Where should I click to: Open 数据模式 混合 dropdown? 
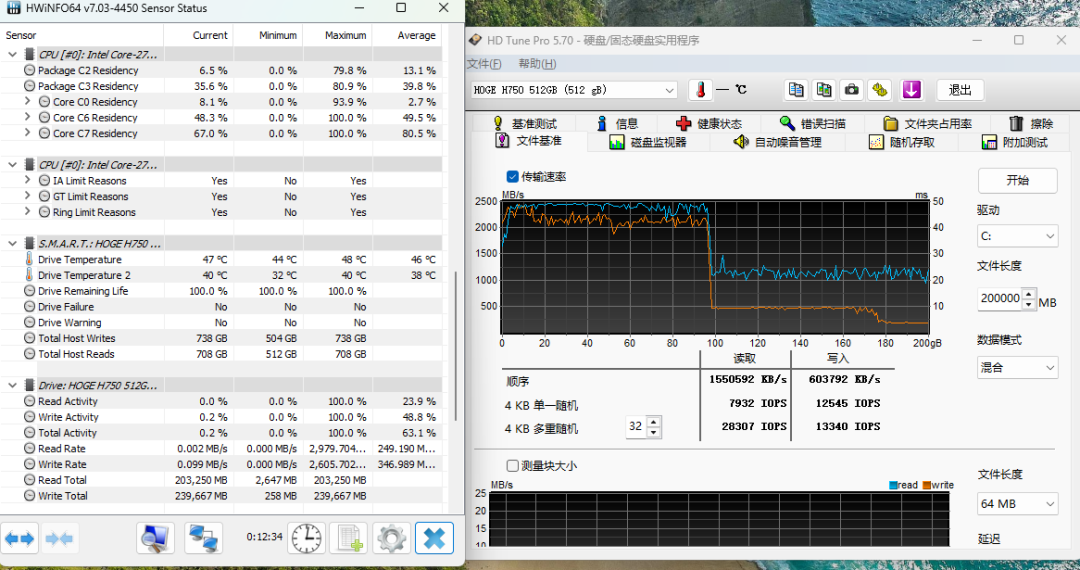(1017, 368)
